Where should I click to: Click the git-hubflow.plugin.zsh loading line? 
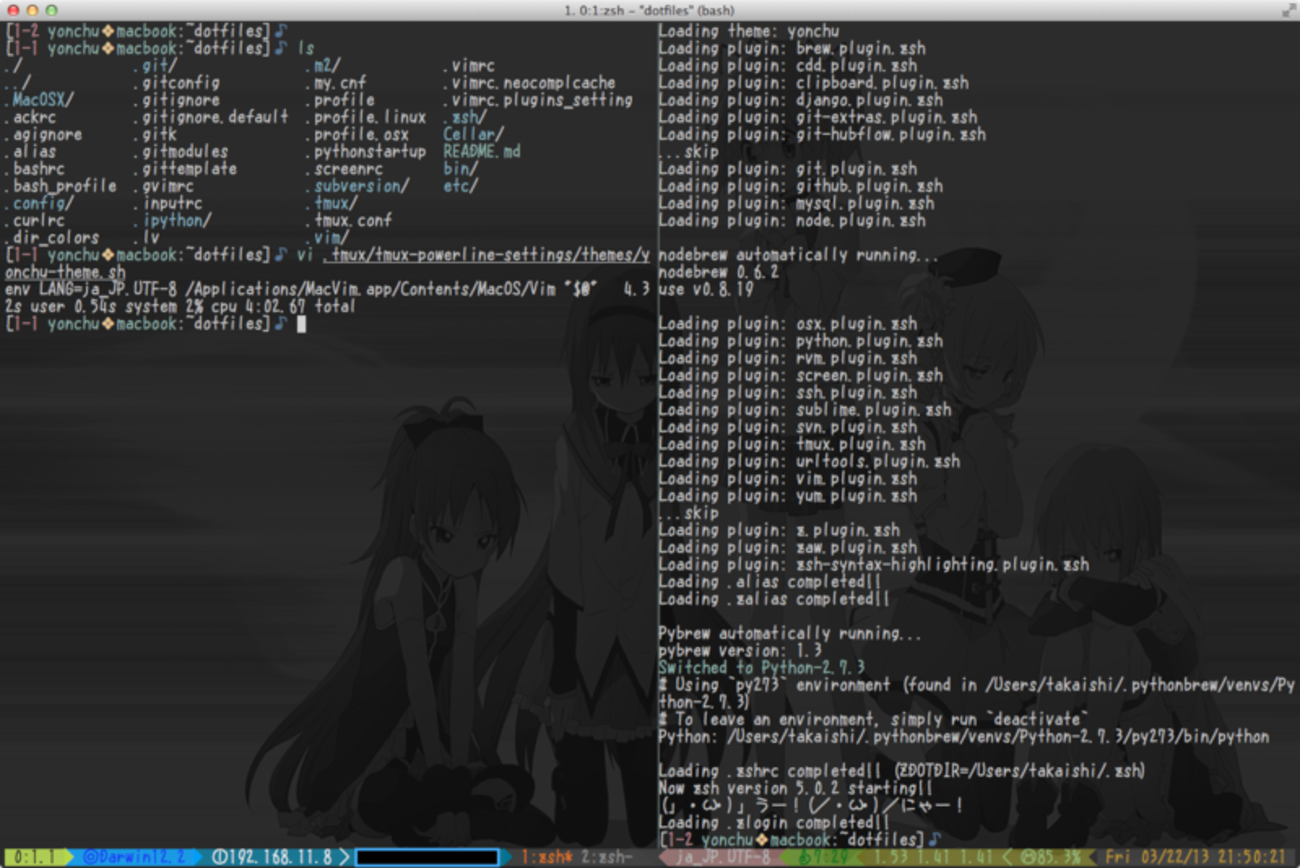pyautogui.click(x=823, y=135)
